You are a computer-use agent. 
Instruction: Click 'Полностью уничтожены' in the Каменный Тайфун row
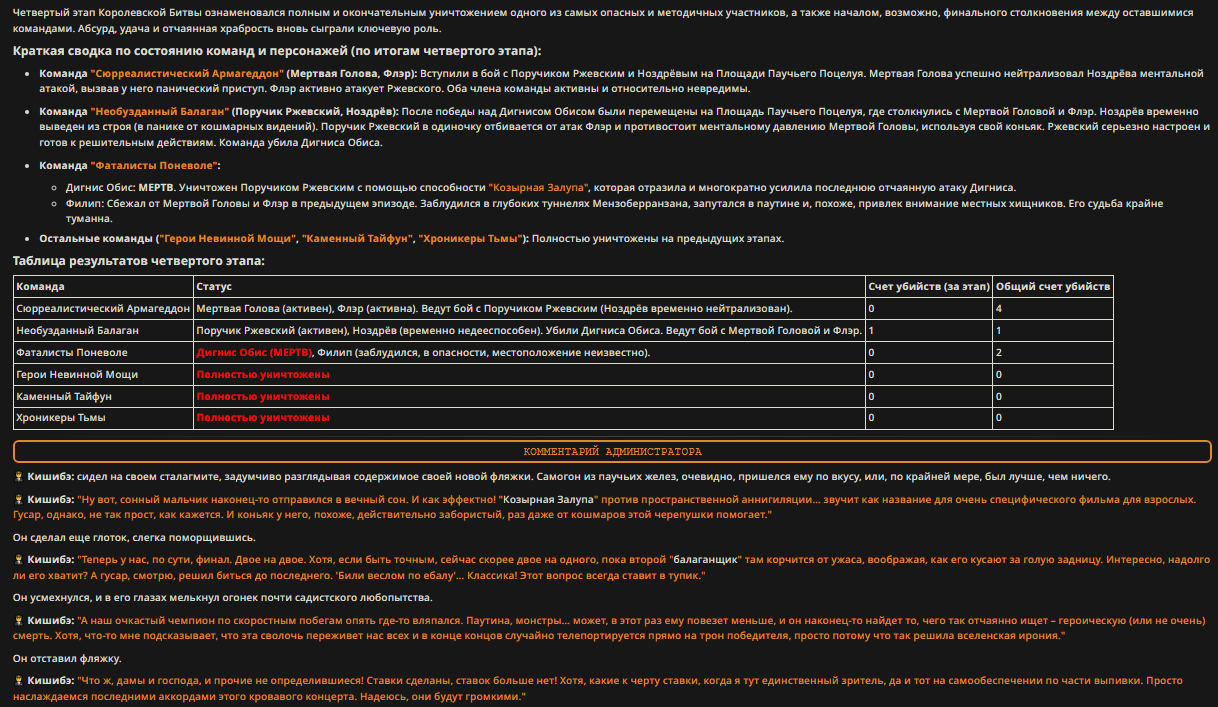(263, 396)
